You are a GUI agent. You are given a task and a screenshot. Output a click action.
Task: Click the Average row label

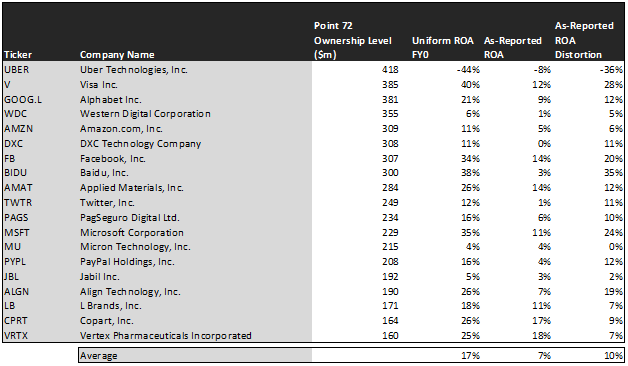[99, 356]
